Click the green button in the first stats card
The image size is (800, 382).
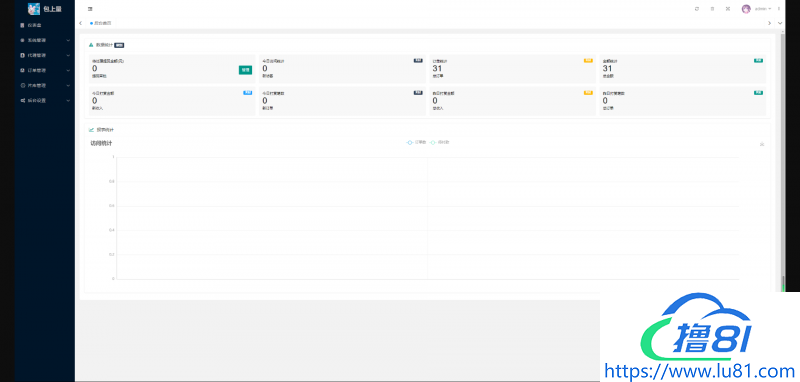pos(245,70)
